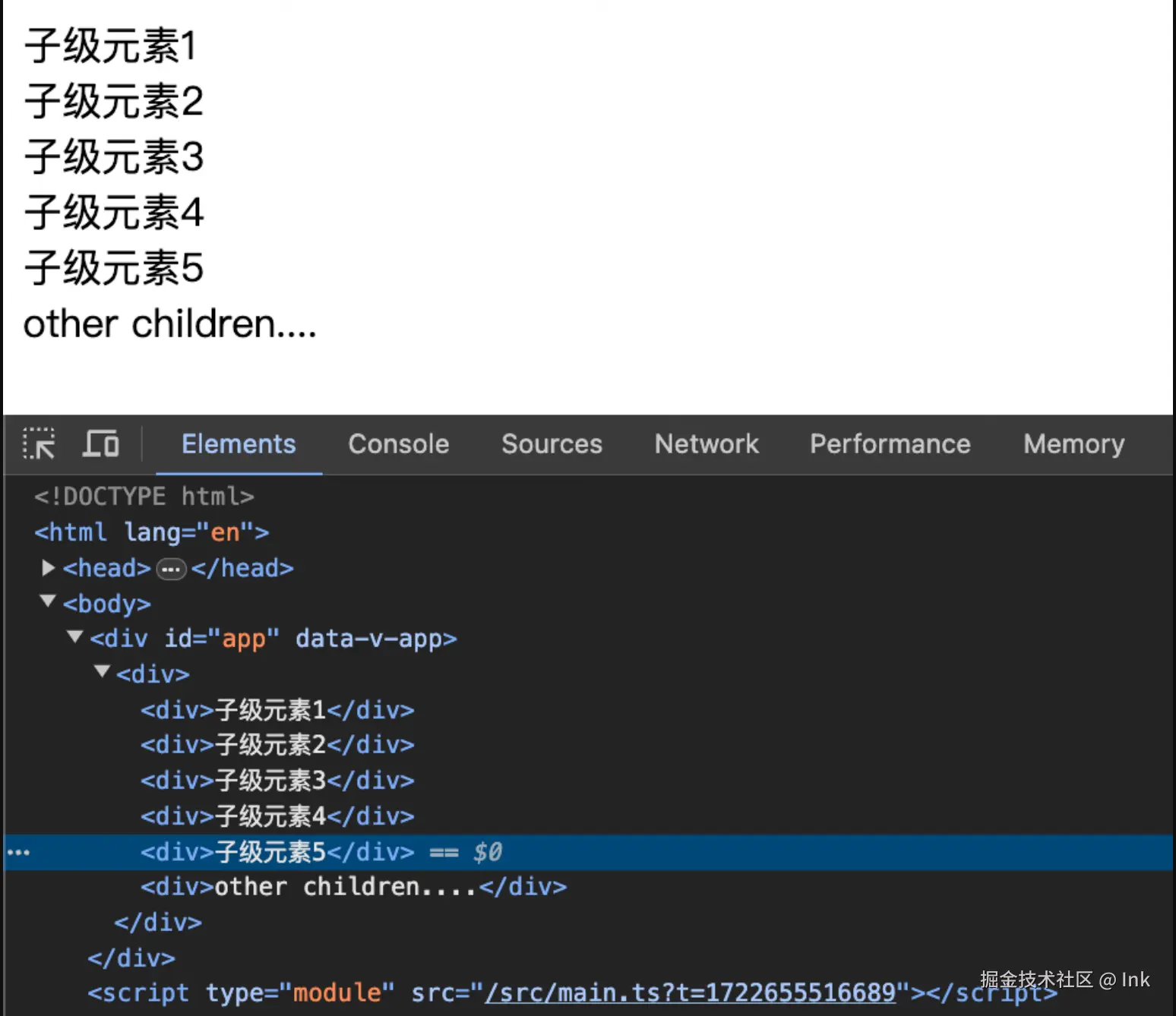Select the div id="app" data-v-app node
The image size is (1176, 1016).
click(x=273, y=639)
